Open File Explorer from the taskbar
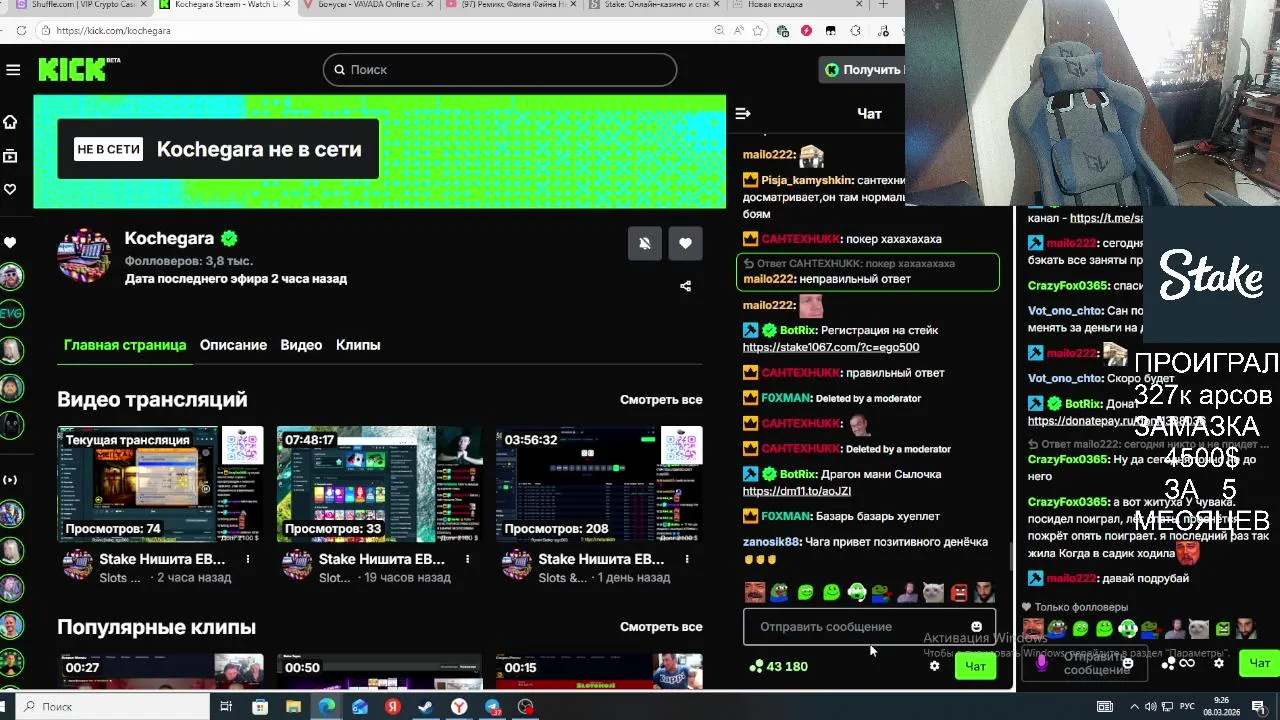The image size is (1280, 720). point(293,707)
